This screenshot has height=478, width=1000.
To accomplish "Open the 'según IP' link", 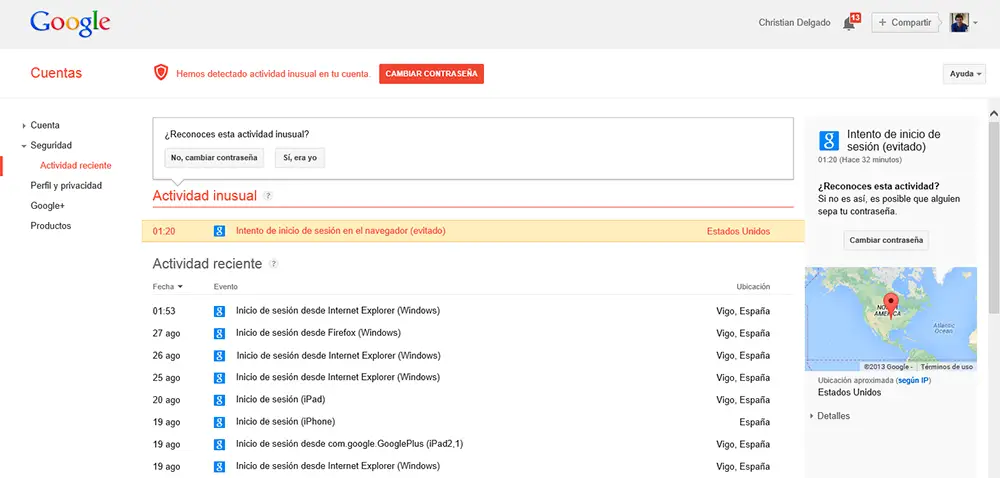I will 914,381.
